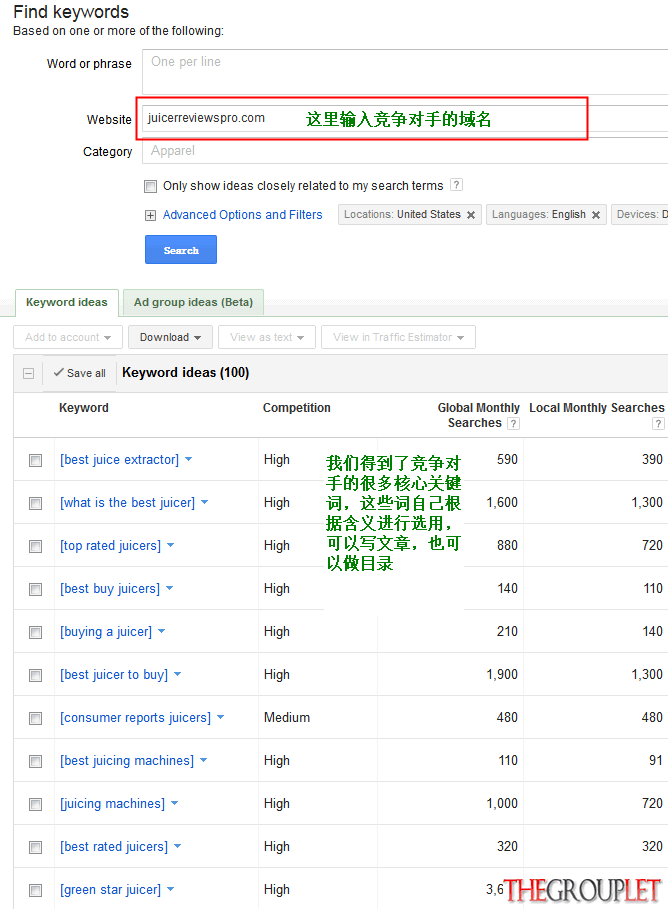Open dropdown arrow beside best rated juicers
This screenshot has height=909, width=668.
177,846
